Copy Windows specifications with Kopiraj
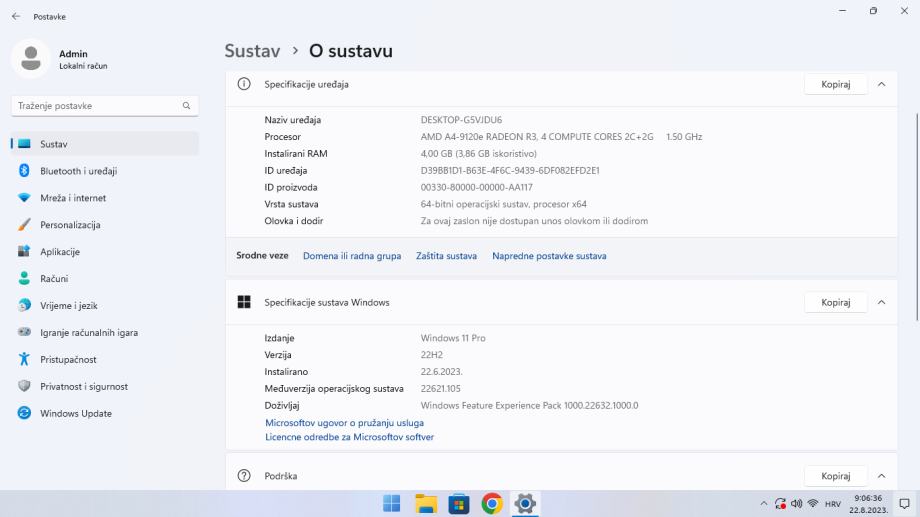This screenshot has height=517, width=920. click(836, 303)
